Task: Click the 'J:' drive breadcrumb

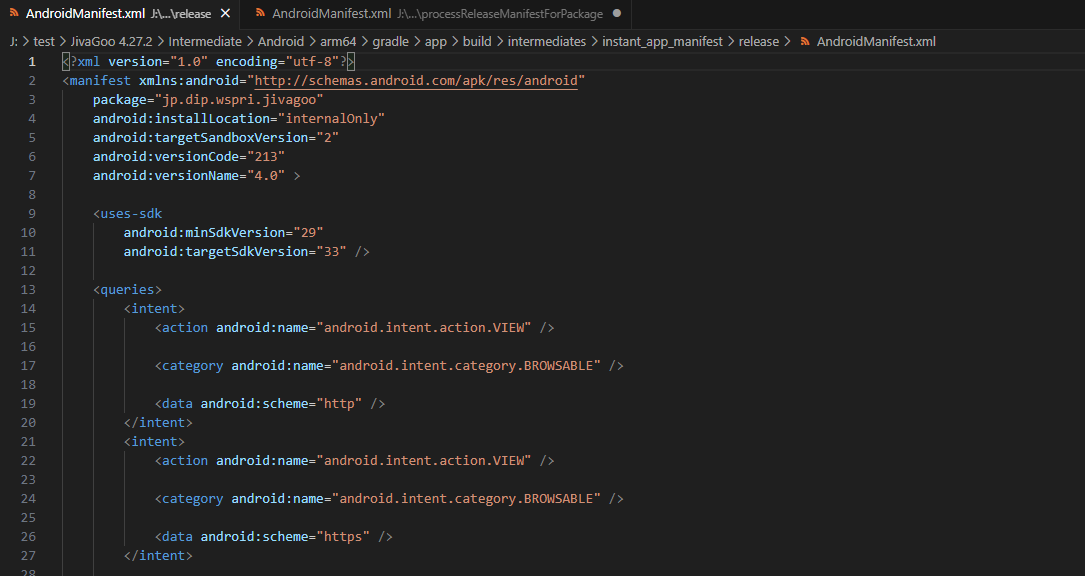Action: [x=14, y=42]
